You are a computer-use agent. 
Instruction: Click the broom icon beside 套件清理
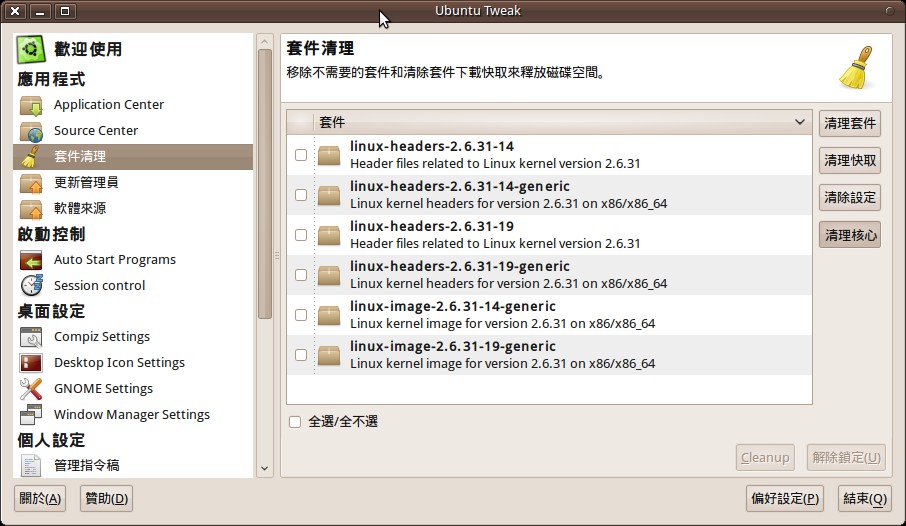31,157
